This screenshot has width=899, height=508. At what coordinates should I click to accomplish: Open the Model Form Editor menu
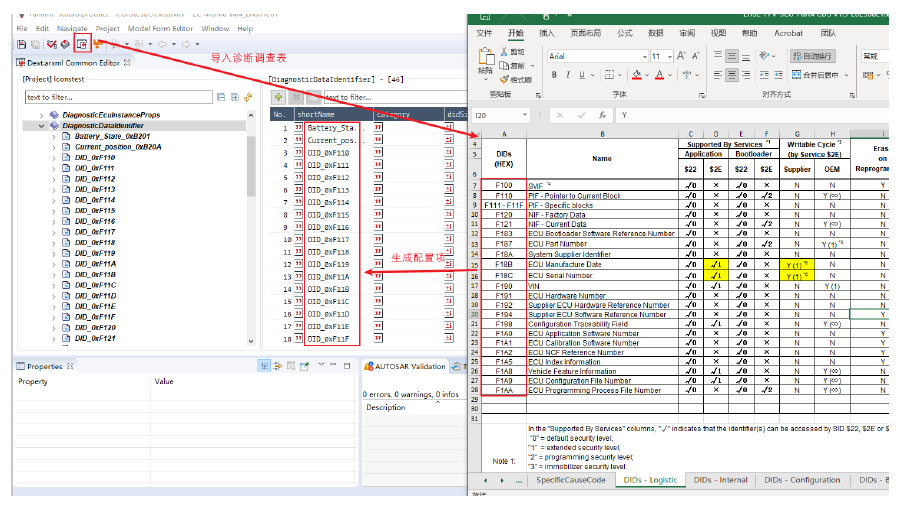pos(160,28)
